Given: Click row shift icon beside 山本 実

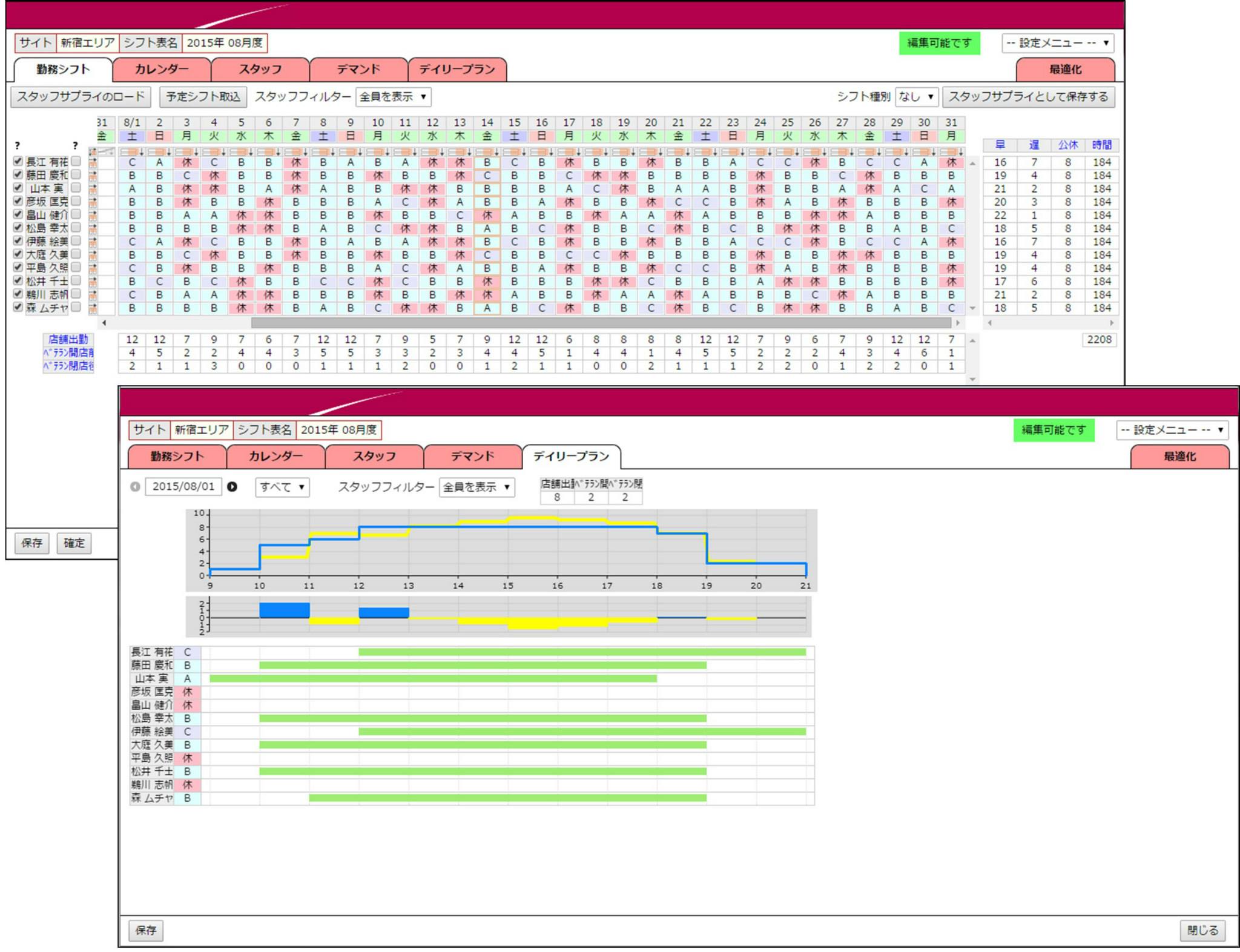Looking at the screenshot, I should tap(93, 189).
